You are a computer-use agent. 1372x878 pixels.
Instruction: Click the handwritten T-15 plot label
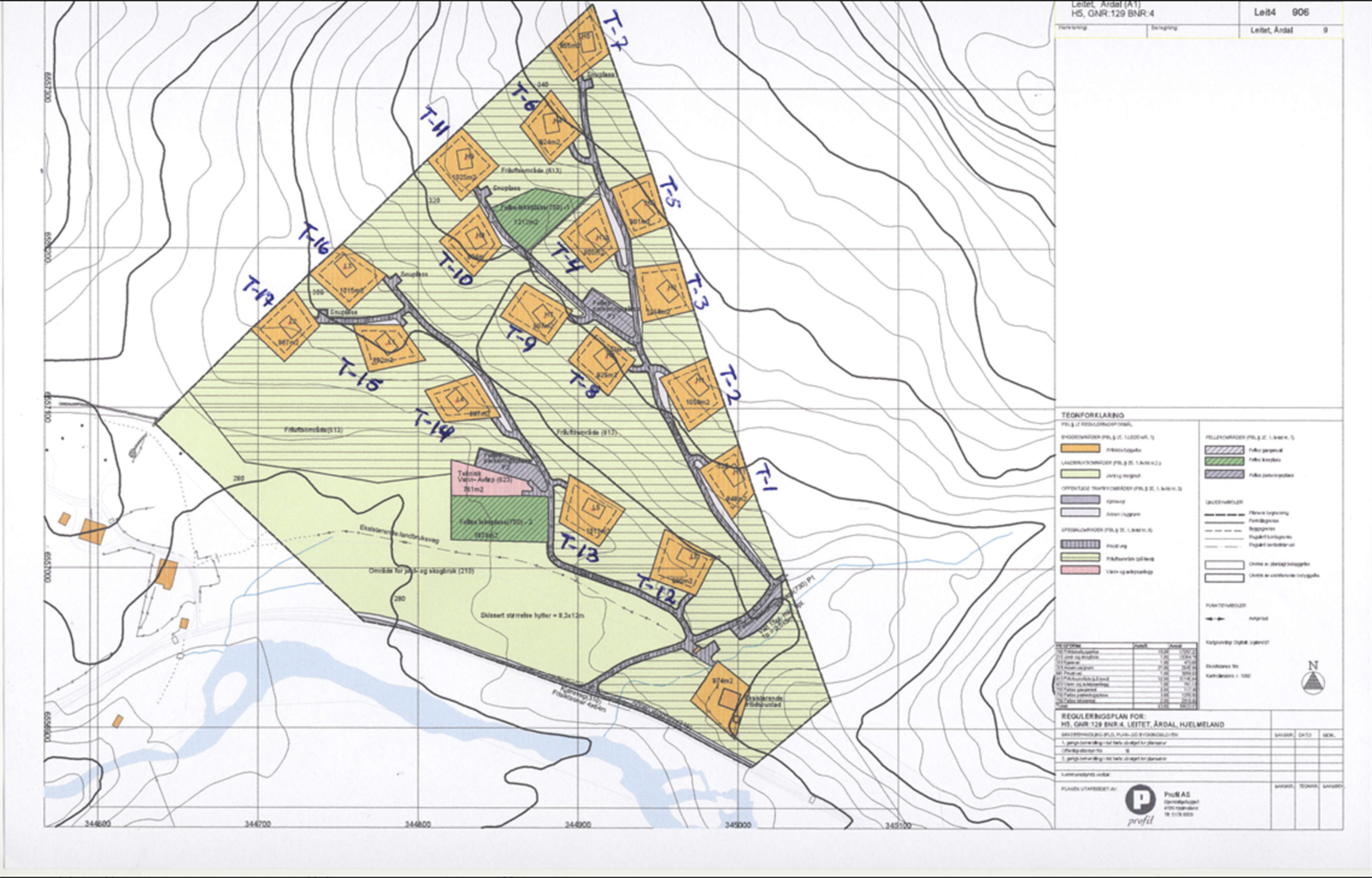pos(359,376)
